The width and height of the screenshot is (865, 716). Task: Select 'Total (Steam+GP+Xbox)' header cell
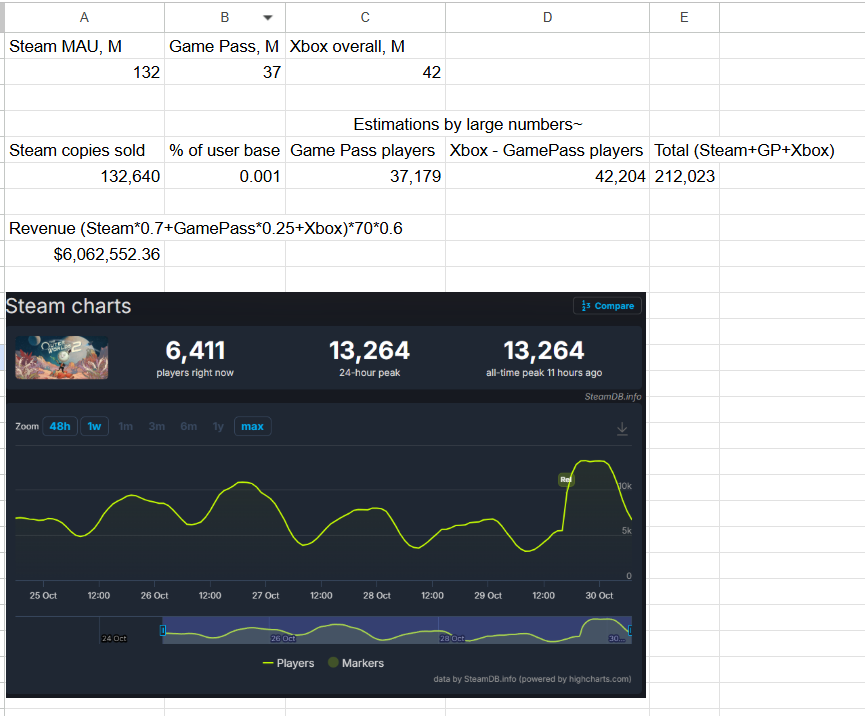click(744, 150)
